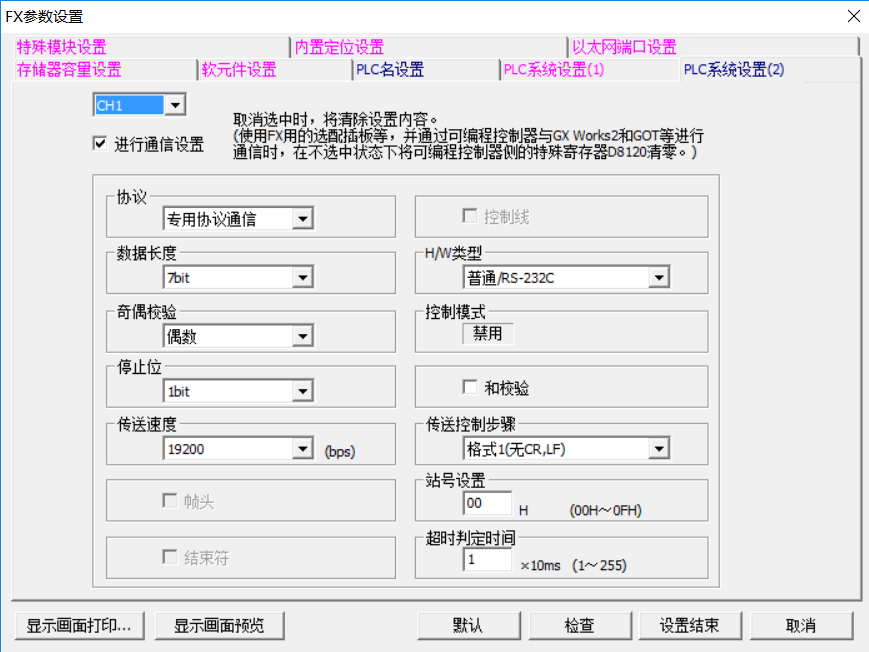Image resolution: width=869 pixels, height=652 pixels.
Task: Close the FX参数设置 dialog window
Action: [852, 16]
